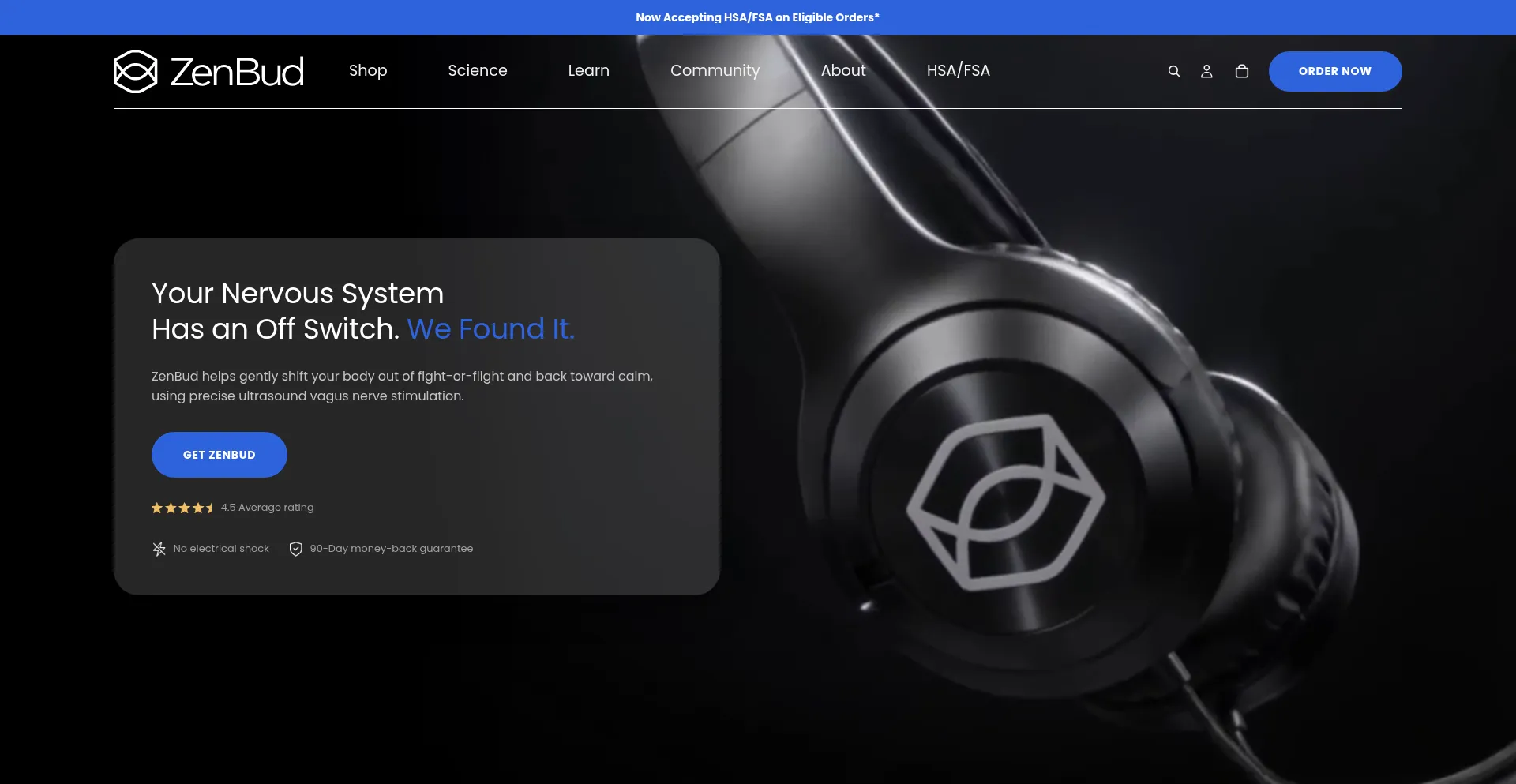
Task: Click the blue 'We Found It.' headline text
Action: tap(491, 329)
